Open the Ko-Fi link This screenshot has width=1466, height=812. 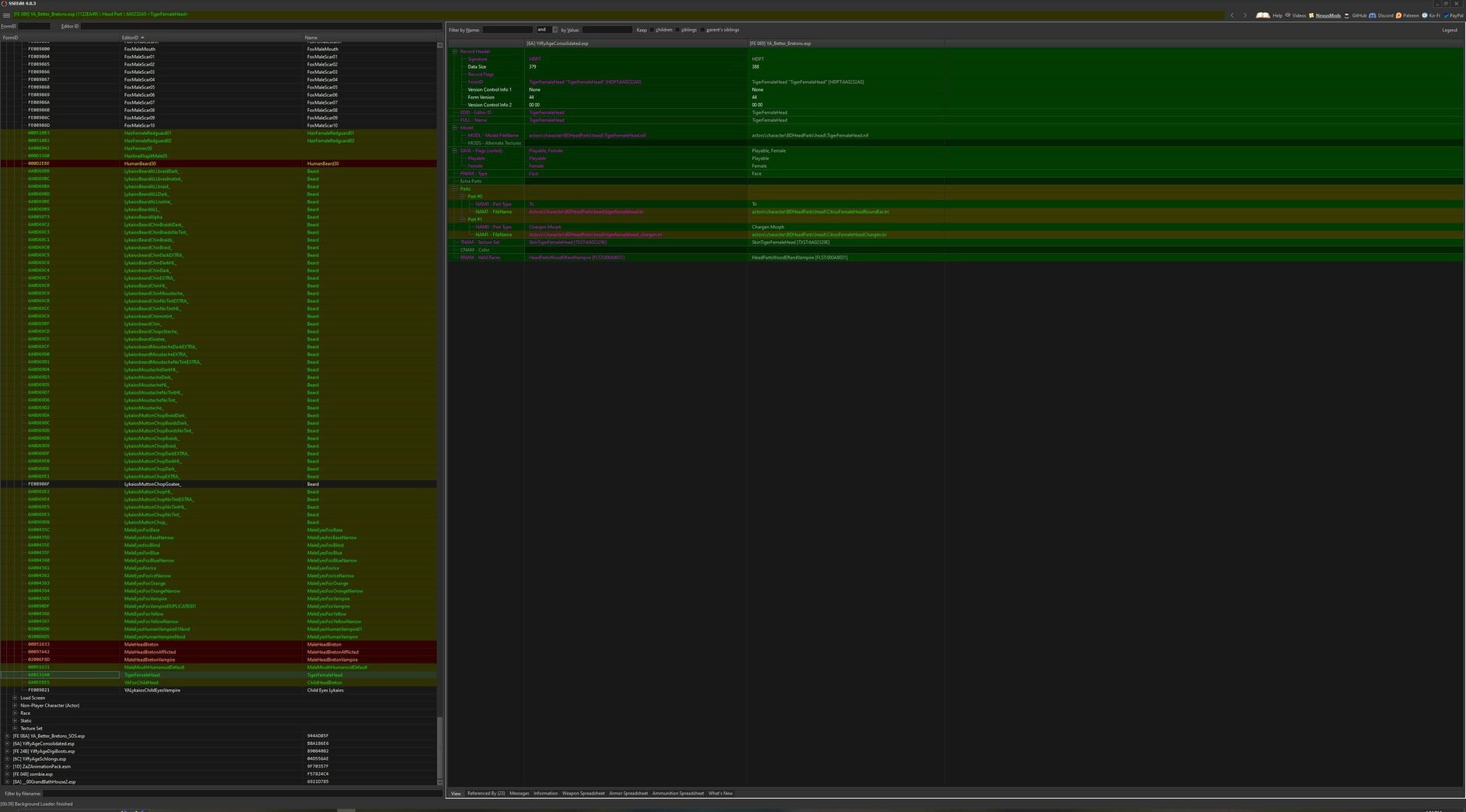point(1431,15)
